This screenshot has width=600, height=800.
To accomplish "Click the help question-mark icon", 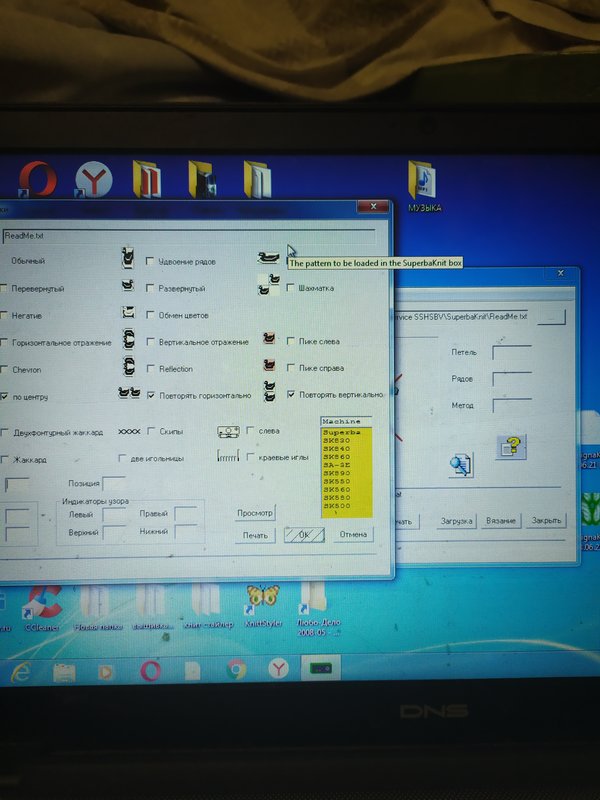I will pyautogui.click(x=512, y=446).
